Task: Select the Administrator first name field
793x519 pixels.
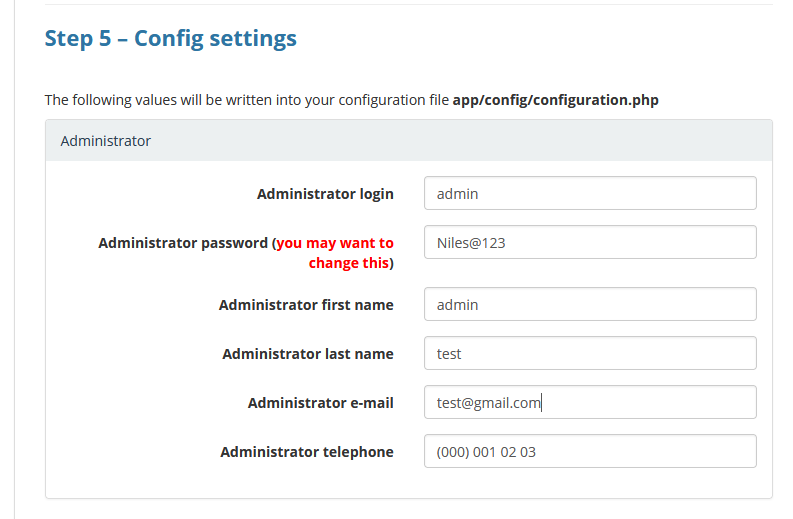Action: [x=590, y=305]
